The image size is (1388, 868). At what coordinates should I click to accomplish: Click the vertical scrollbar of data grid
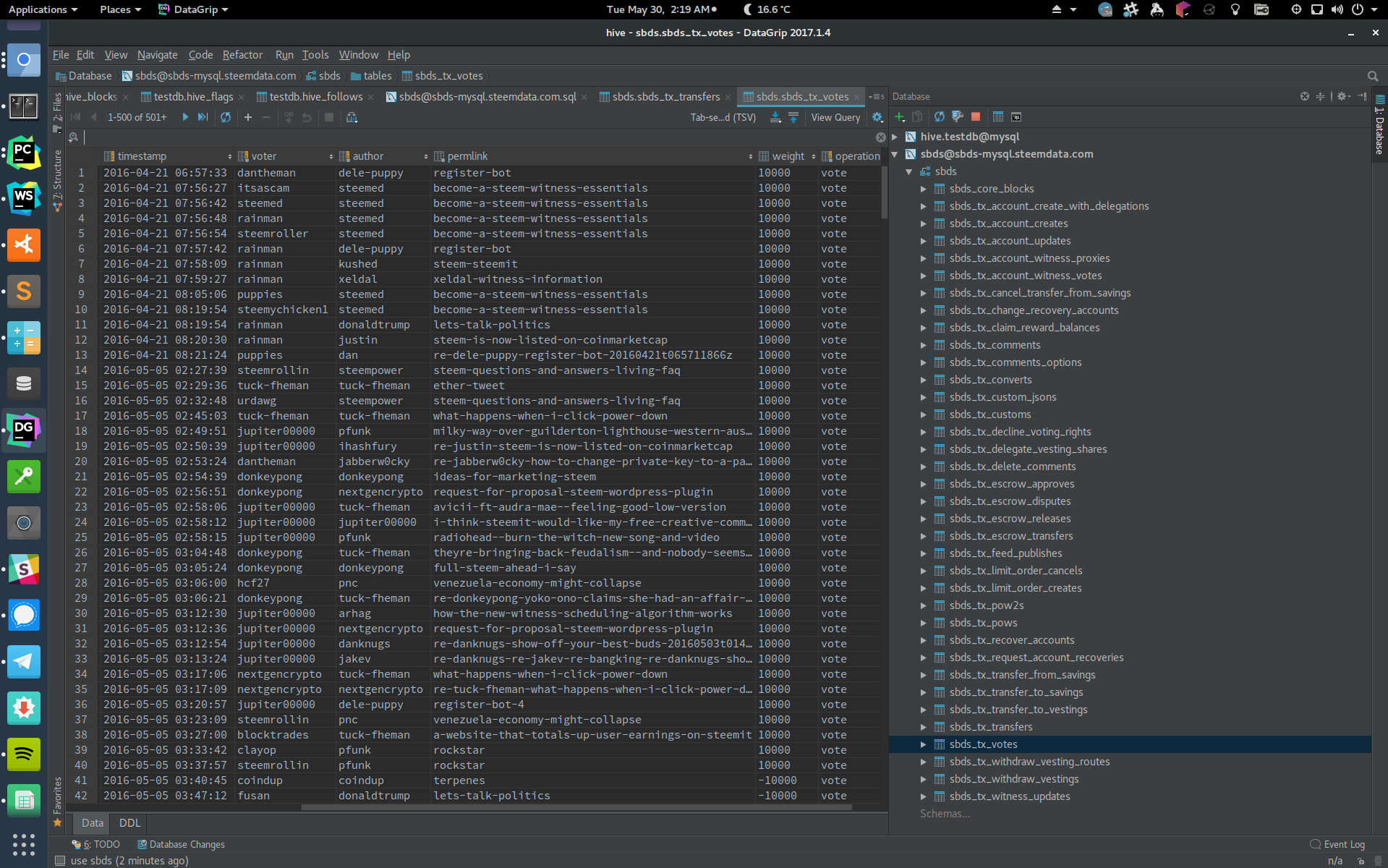click(x=884, y=192)
